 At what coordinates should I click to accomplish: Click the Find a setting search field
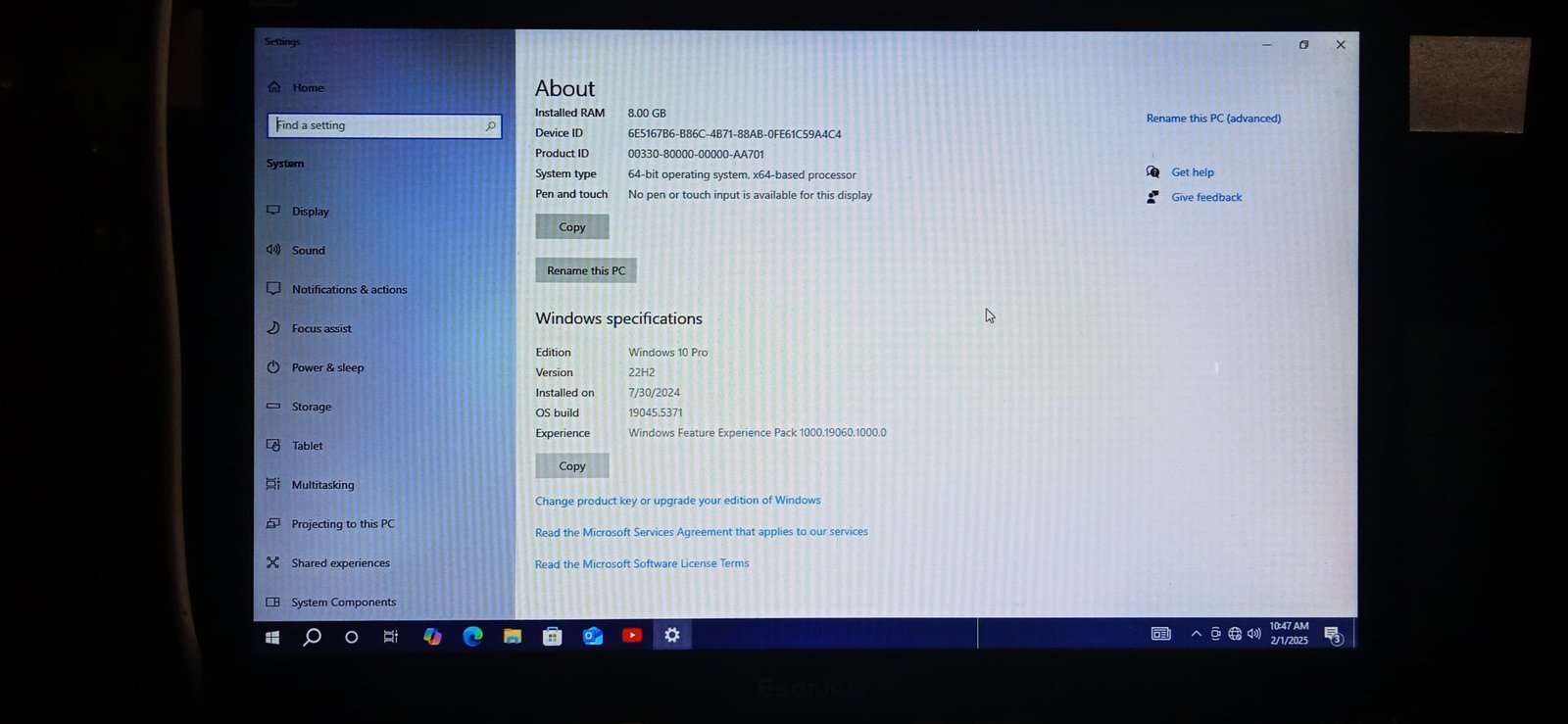pos(384,125)
